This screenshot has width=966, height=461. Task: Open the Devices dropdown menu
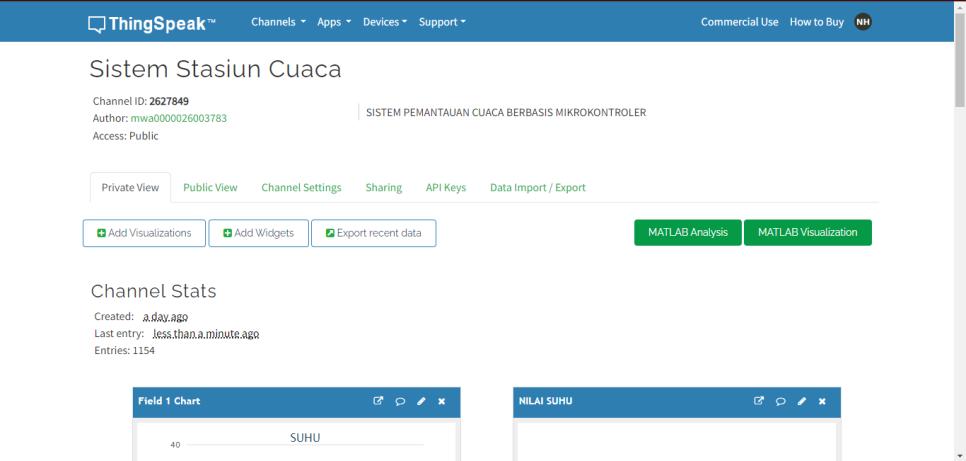pos(385,22)
